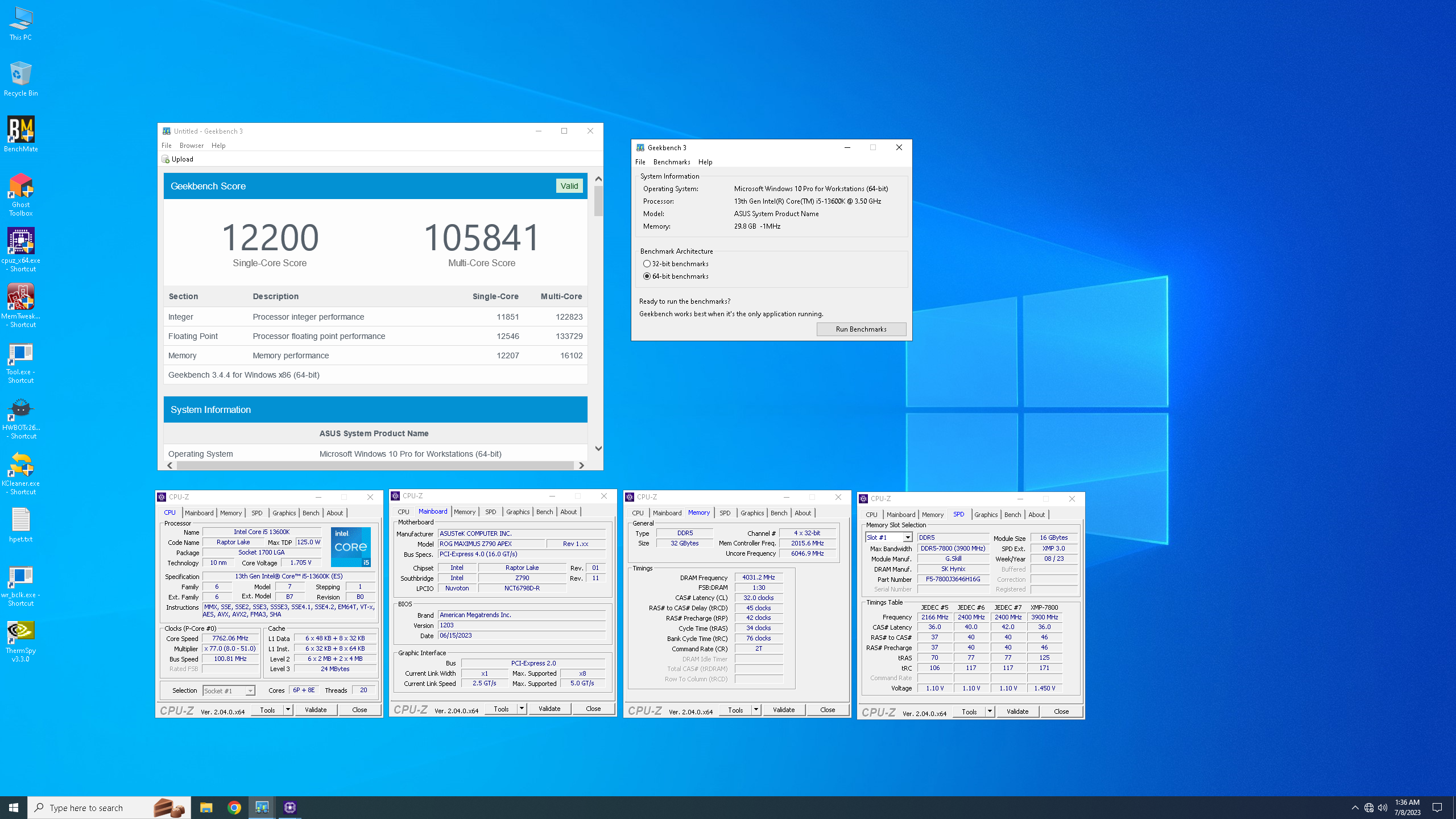Switch to SPD tab in Memory window
Screen dimensions: 1456x819
pos(725,513)
